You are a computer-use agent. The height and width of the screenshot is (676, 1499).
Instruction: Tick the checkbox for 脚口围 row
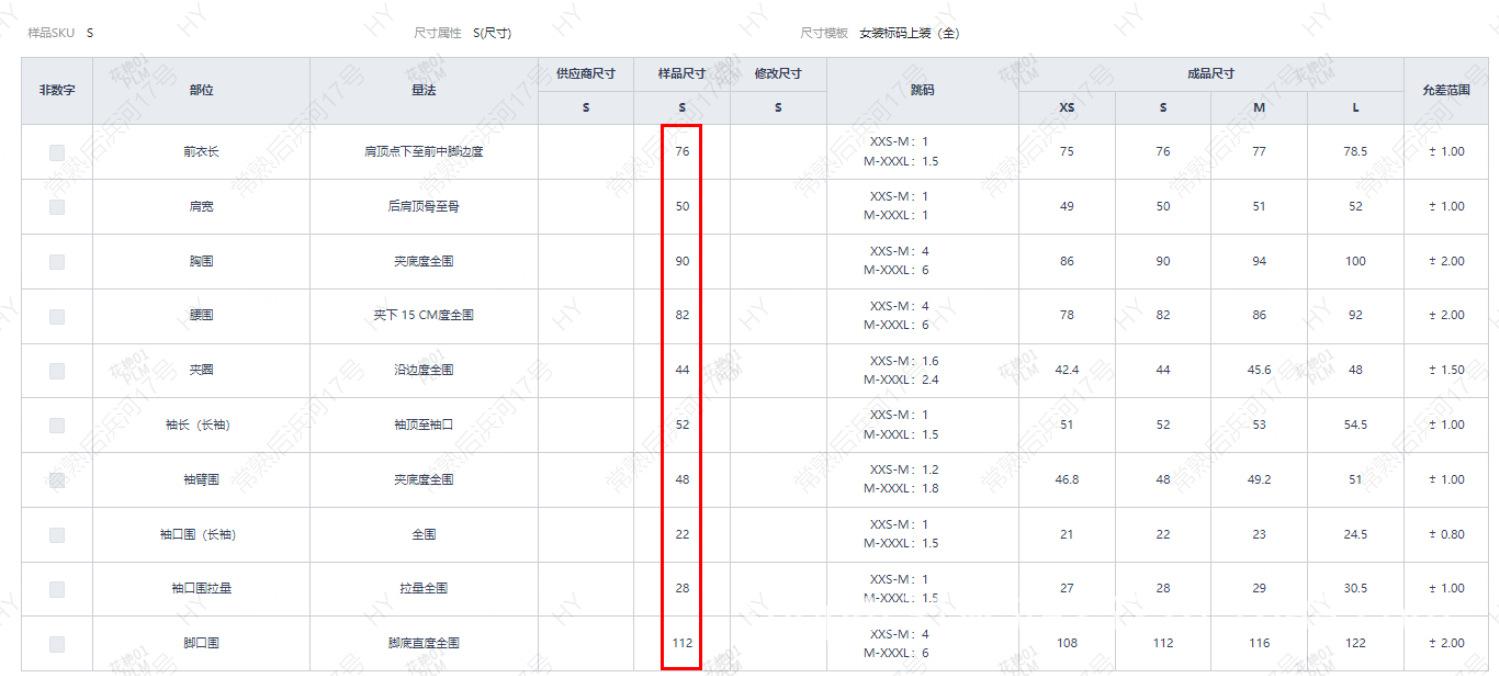[57, 643]
